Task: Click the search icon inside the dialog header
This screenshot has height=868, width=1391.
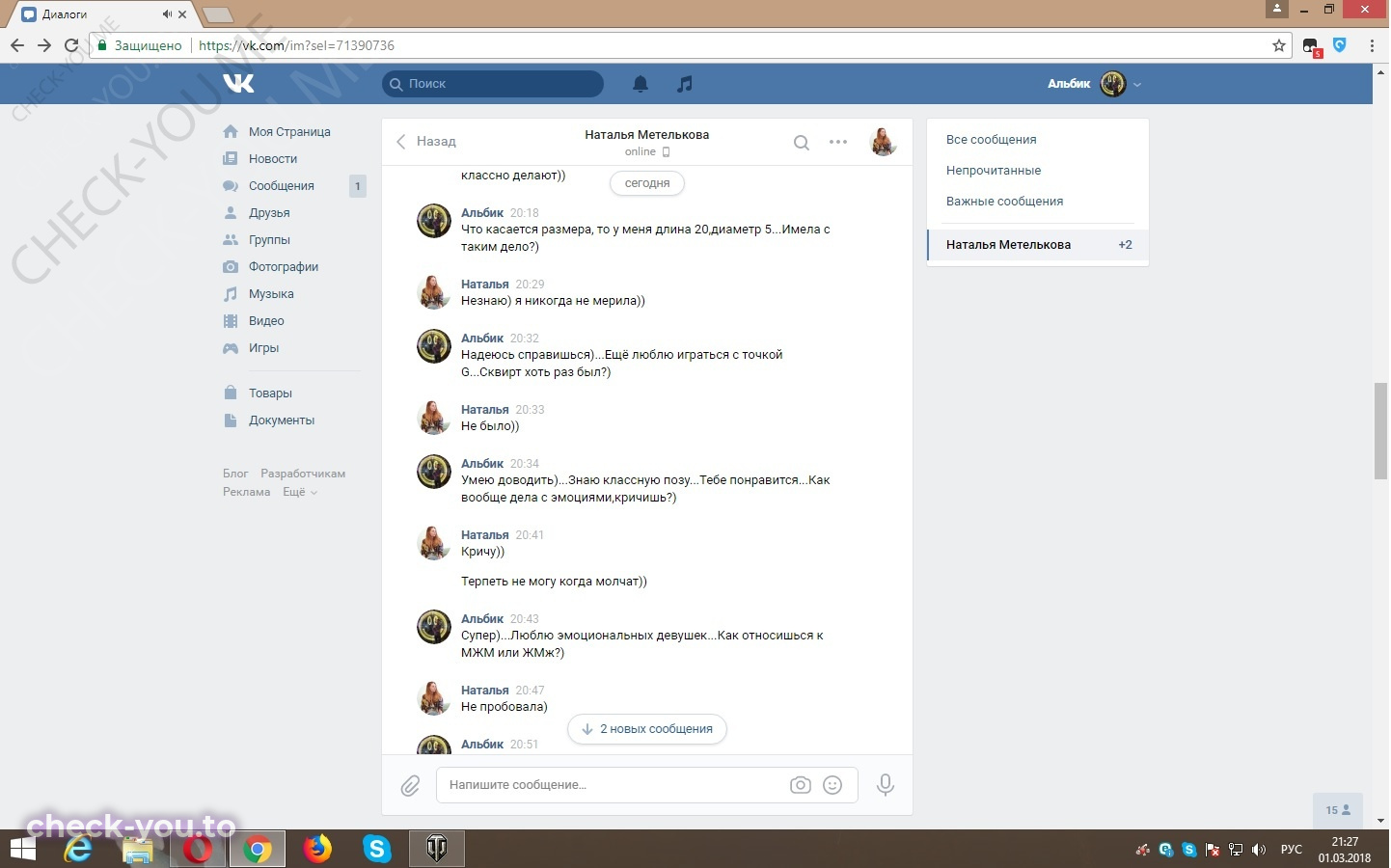Action: tap(801, 143)
